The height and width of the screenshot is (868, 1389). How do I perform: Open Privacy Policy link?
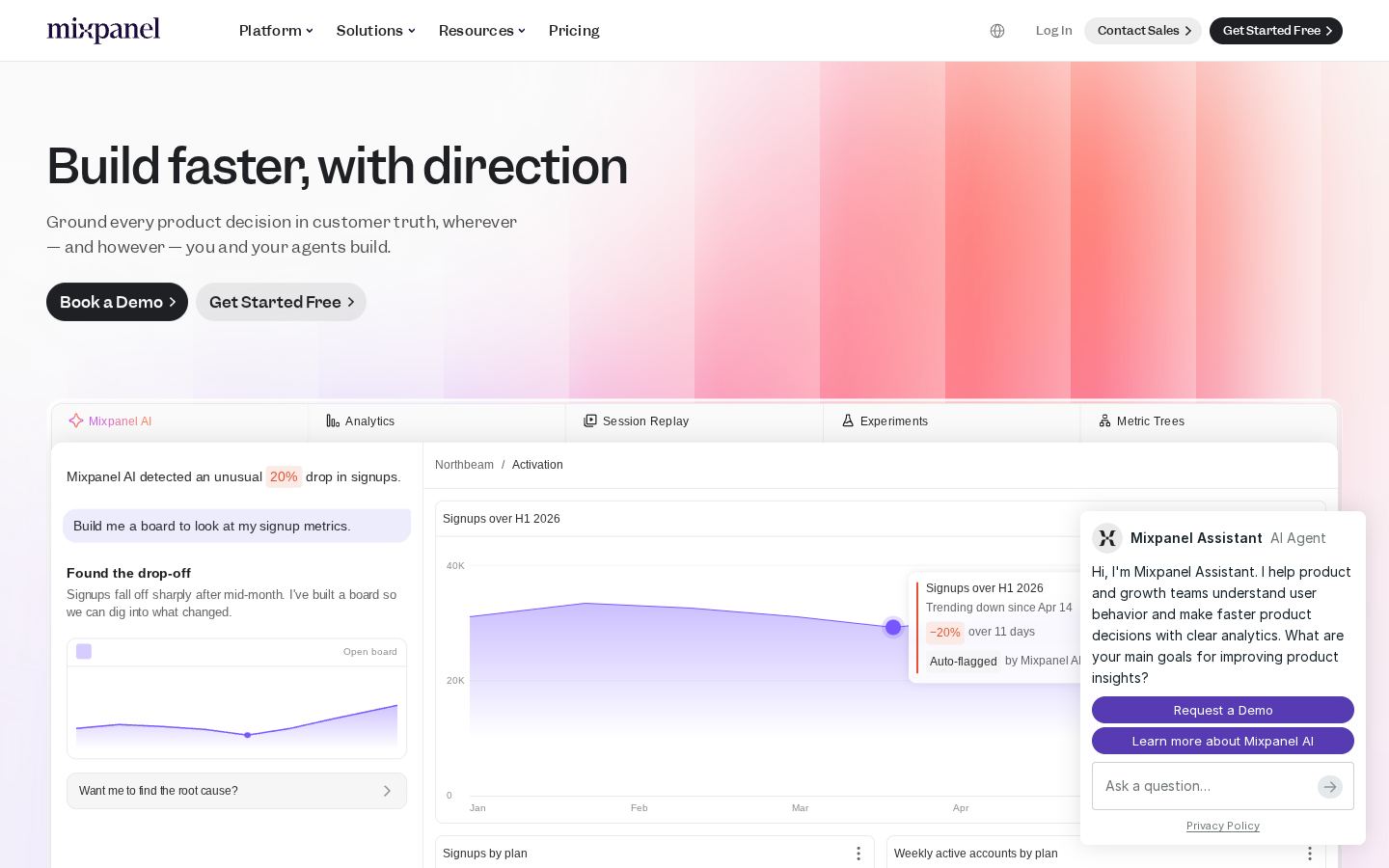(1223, 826)
